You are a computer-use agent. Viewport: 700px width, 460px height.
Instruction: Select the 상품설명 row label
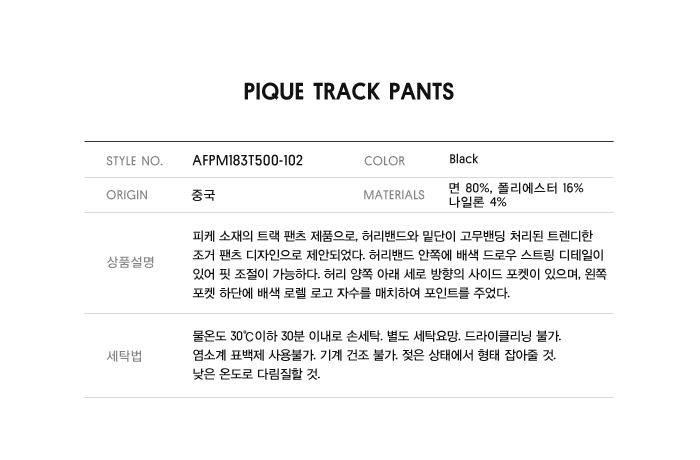[x=130, y=263]
